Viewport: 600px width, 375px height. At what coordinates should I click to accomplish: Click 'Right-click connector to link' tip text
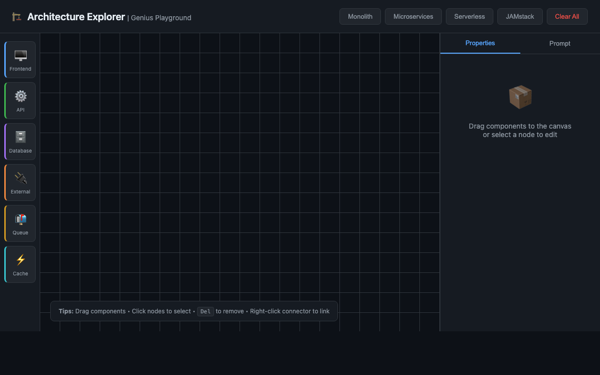pyautogui.click(x=290, y=311)
